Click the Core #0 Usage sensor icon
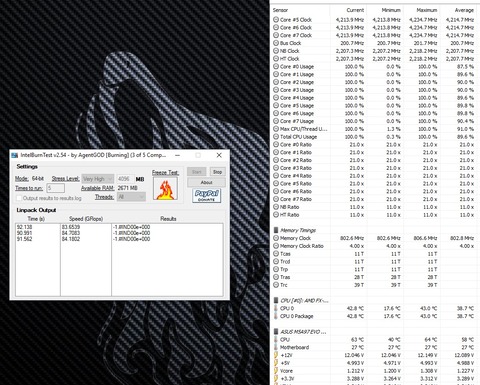Screen dimensions: 480x385 point(276,66)
